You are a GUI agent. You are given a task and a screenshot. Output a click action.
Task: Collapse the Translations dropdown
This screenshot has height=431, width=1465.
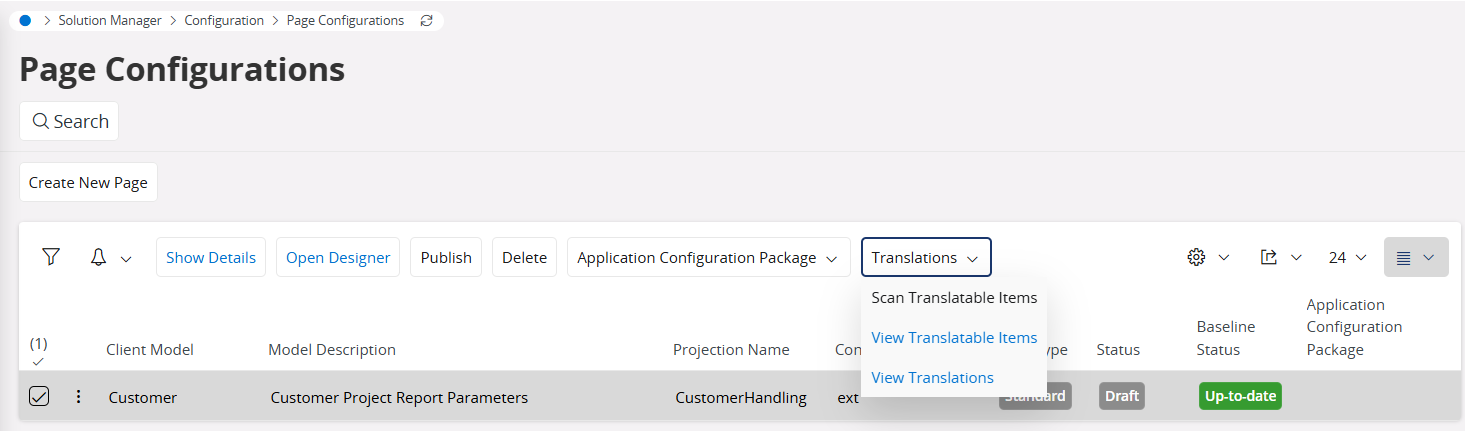[925, 257]
